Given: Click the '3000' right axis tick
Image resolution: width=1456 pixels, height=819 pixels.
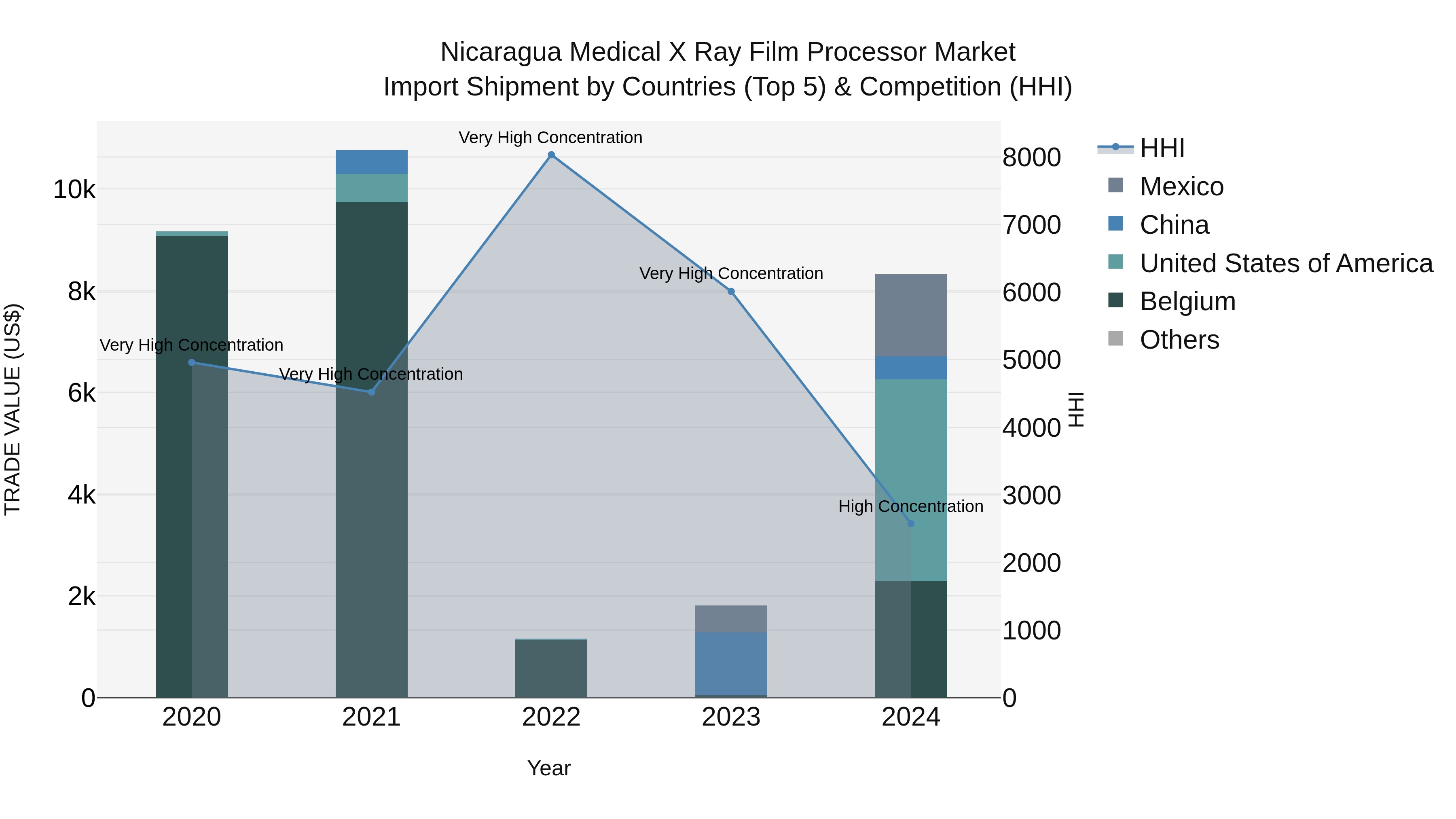Looking at the screenshot, I should 1031,496.
